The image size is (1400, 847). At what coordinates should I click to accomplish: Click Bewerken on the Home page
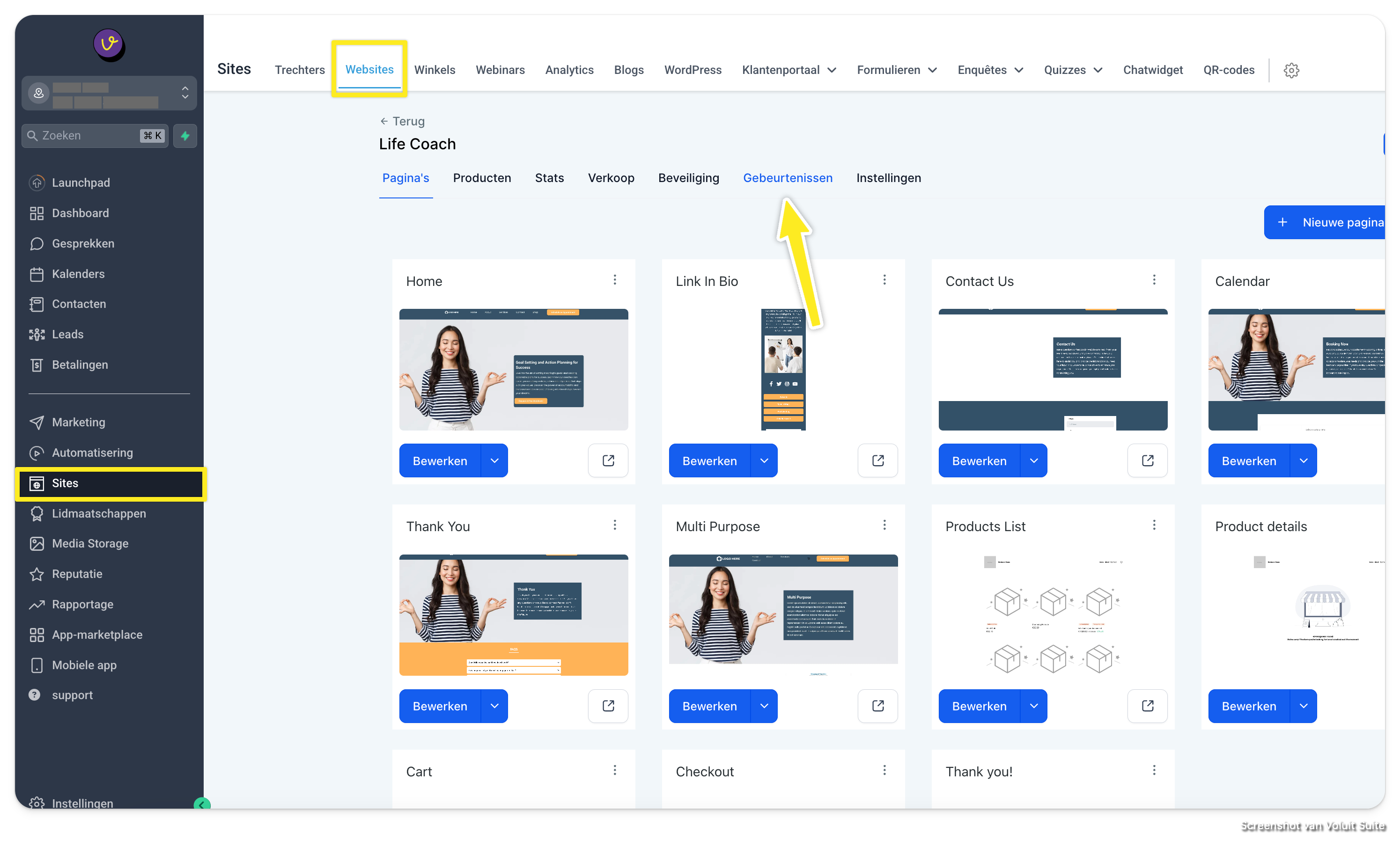(x=440, y=460)
